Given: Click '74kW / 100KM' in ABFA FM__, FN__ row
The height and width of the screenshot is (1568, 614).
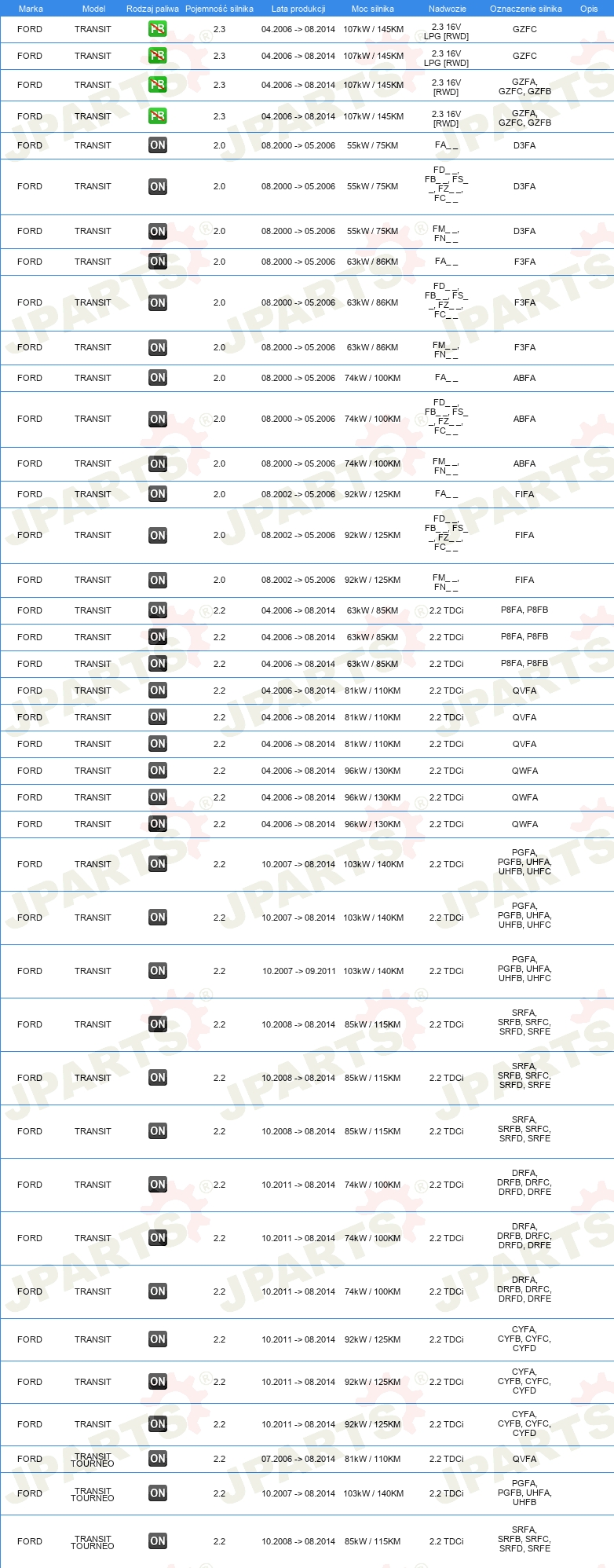Looking at the screenshot, I should click(x=373, y=463).
